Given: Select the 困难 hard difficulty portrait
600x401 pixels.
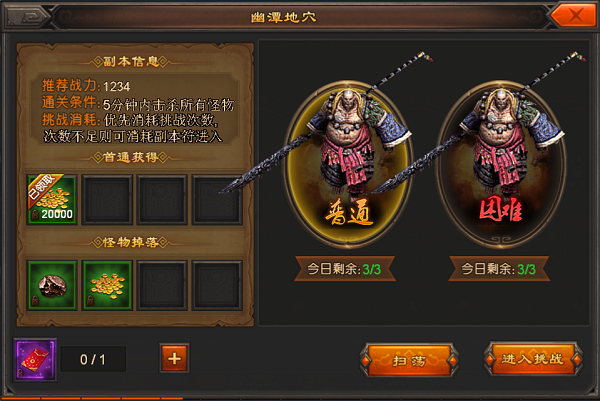Looking at the screenshot, I should click(x=501, y=165).
